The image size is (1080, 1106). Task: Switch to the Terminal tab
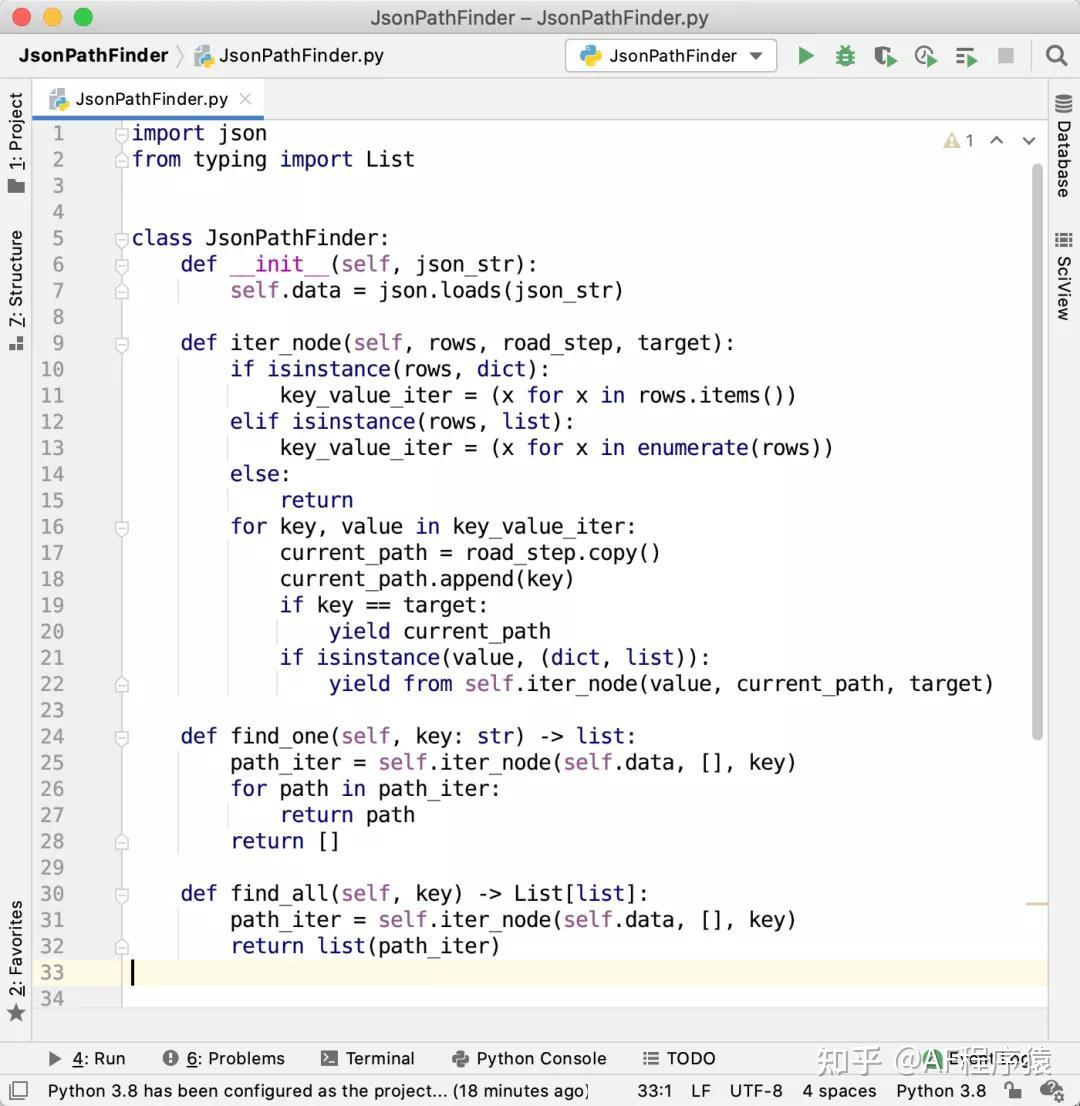(x=369, y=1058)
